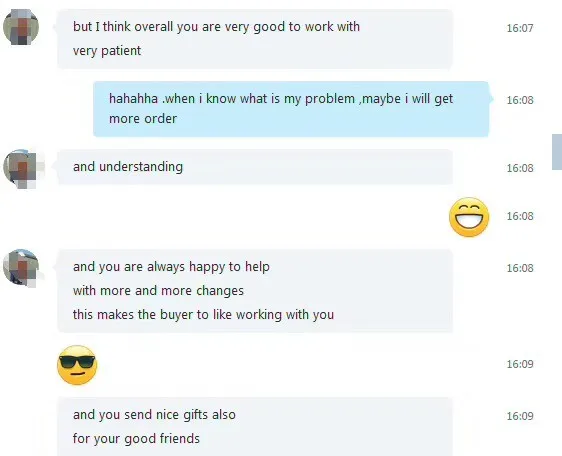
Task: Click the 'for your good friends' text
Action: coord(136,438)
